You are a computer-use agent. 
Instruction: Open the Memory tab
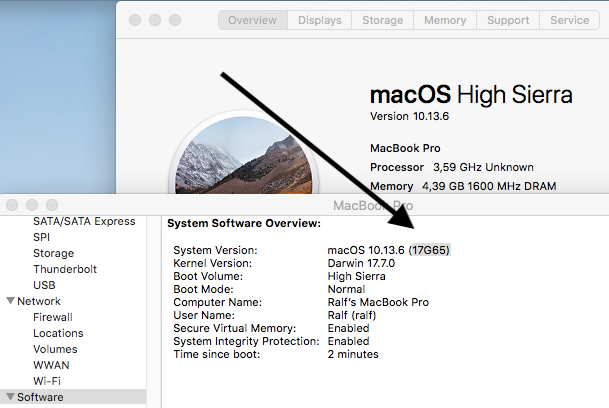(445, 20)
